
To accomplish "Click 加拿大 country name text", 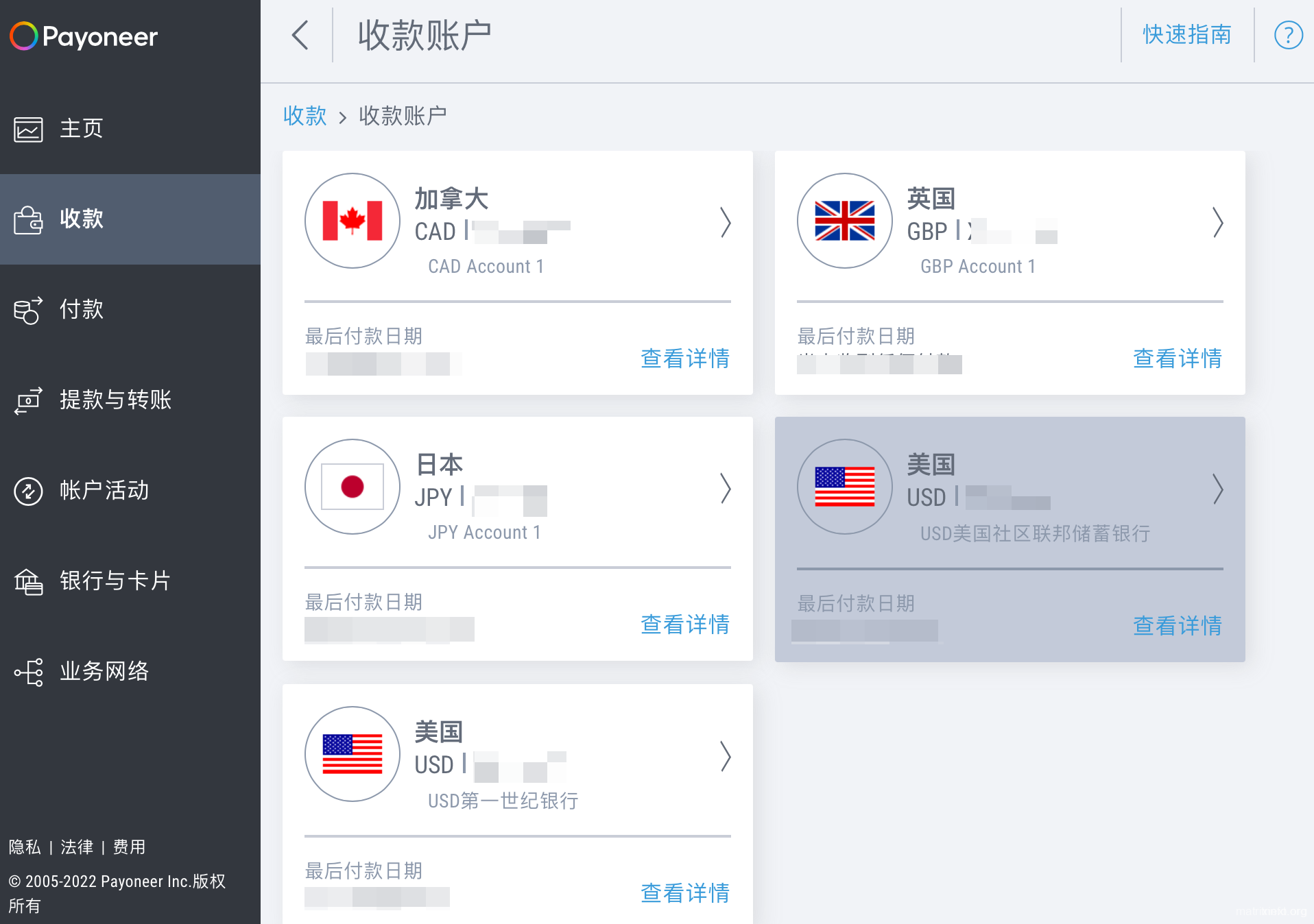I will coord(451,199).
